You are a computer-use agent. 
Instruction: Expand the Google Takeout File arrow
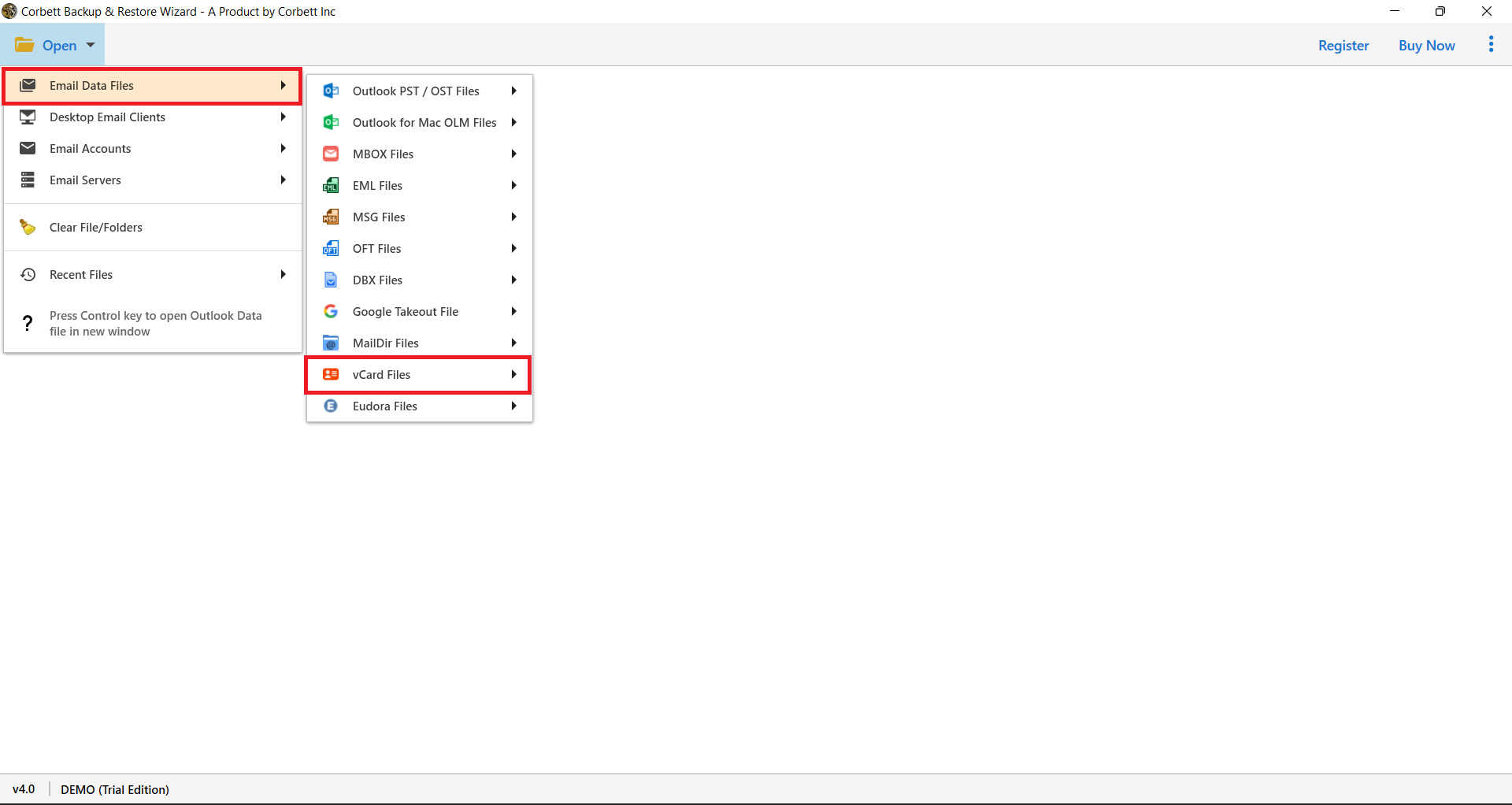coord(513,311)
